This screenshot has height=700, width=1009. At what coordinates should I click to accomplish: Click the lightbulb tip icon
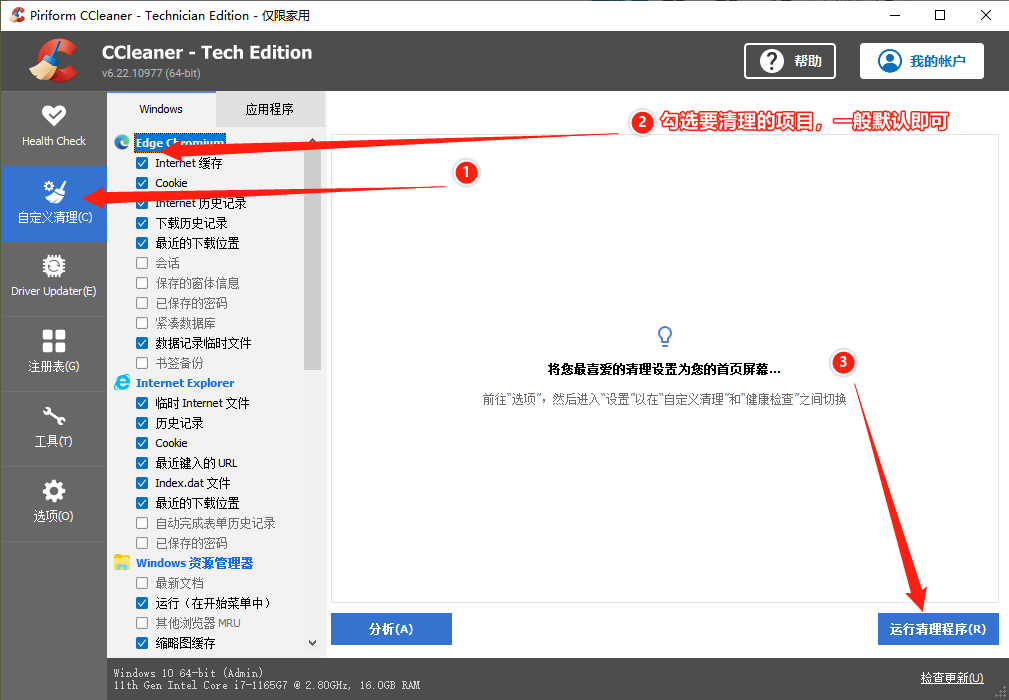[664, 336]
